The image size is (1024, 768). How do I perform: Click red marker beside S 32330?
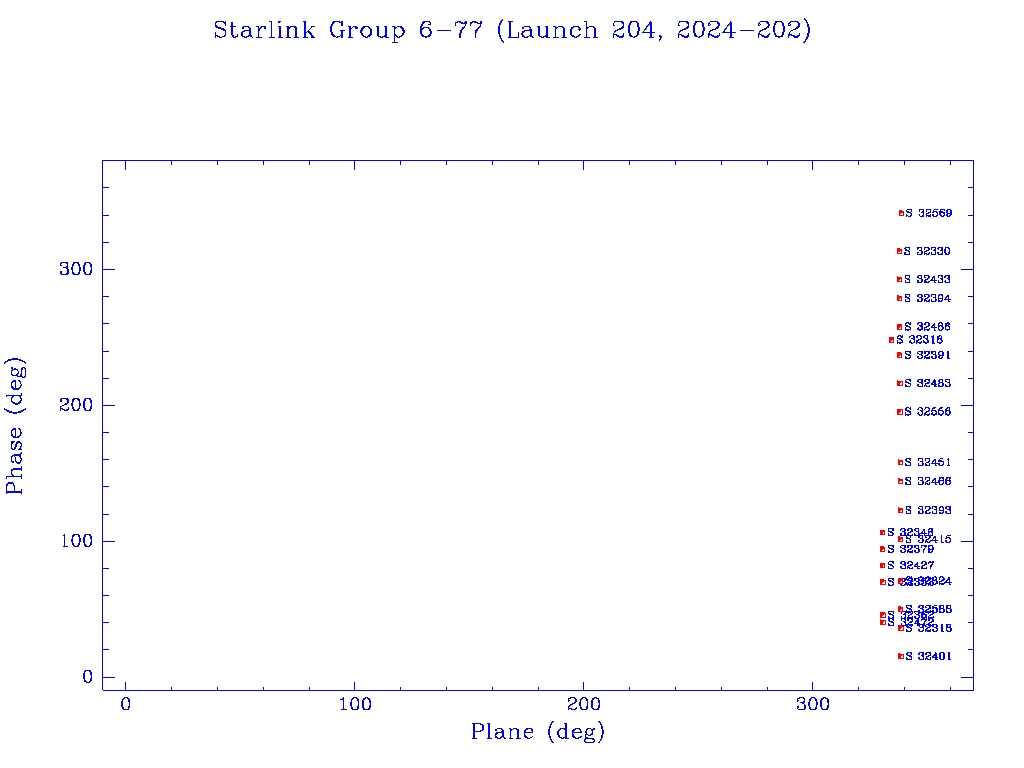(x=899, y=251)
